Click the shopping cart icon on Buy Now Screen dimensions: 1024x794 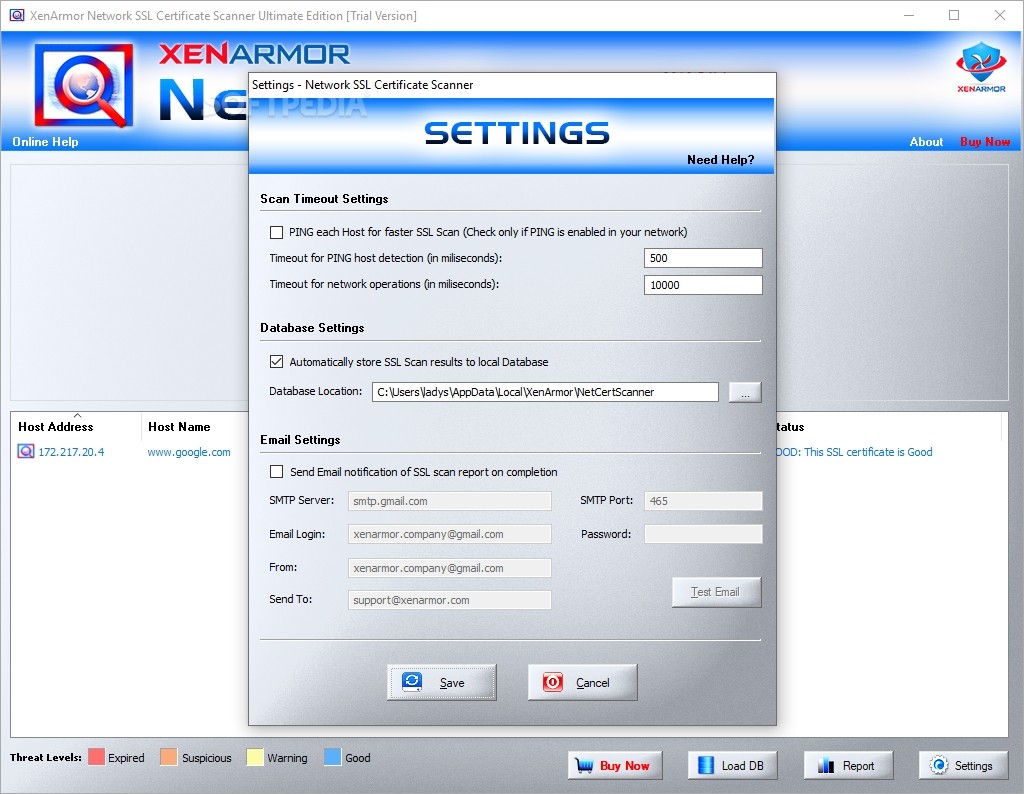click(x=584, y=765)
